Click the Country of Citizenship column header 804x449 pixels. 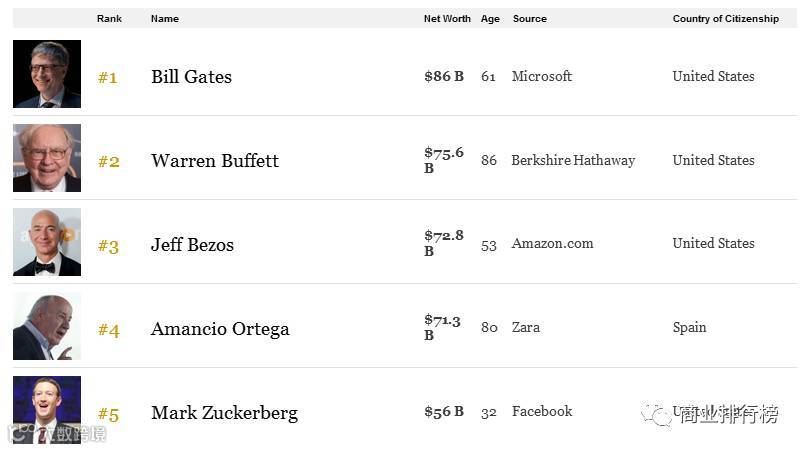pyautogui.click(x=725, y=19)
